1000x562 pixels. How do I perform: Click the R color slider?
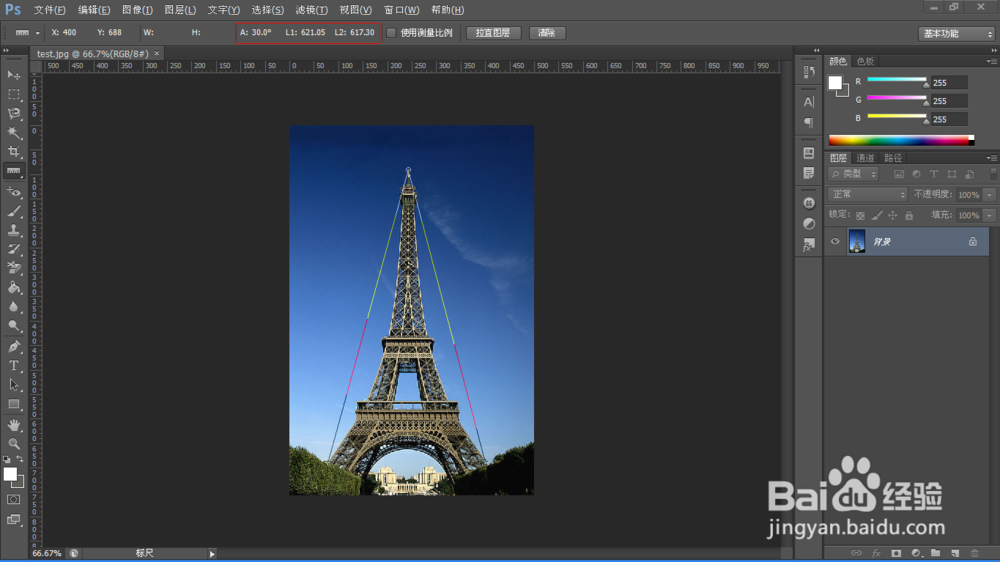[897, 80]
